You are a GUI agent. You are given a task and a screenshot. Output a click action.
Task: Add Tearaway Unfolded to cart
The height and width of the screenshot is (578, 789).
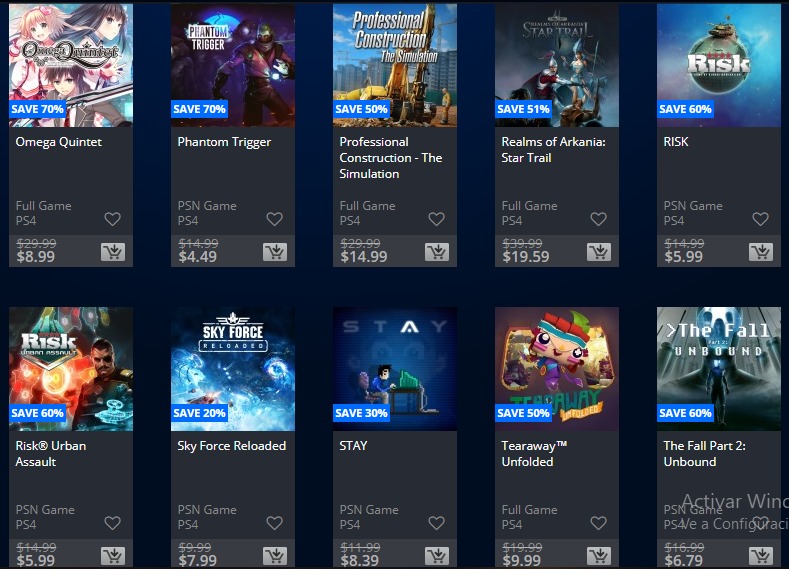point(599,556)
